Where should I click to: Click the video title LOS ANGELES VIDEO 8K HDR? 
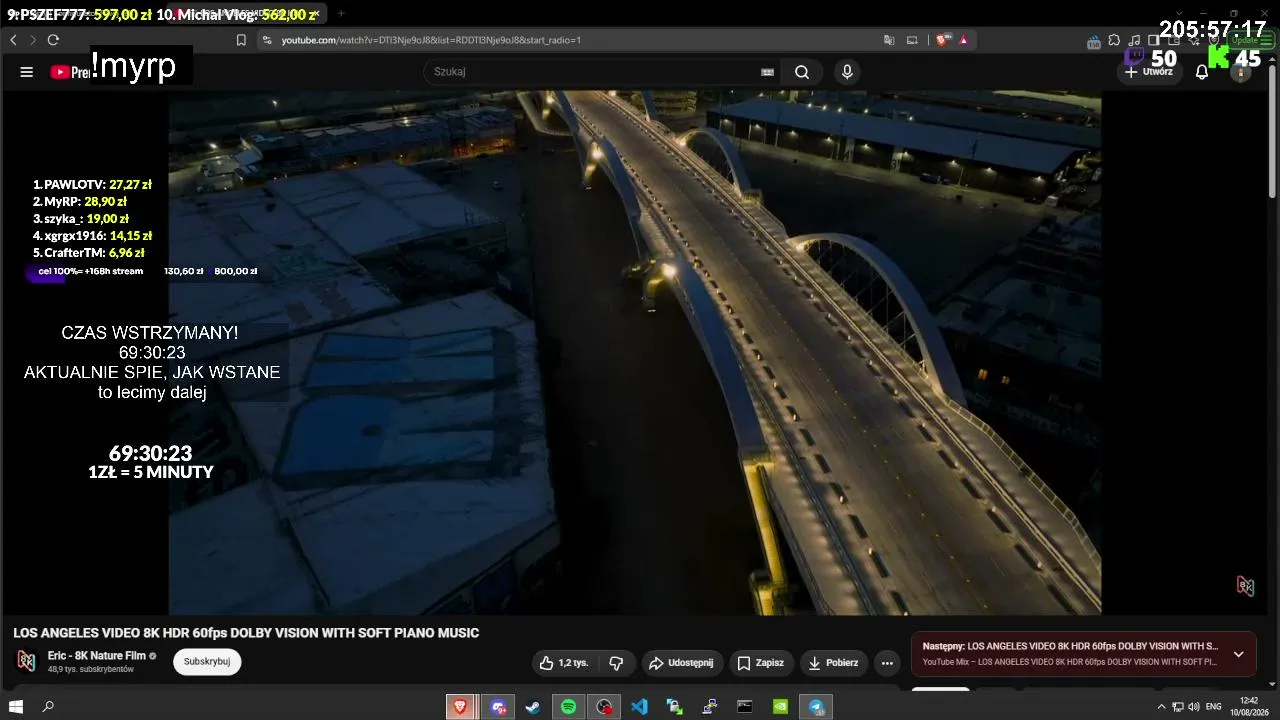[x=246, y=633]
